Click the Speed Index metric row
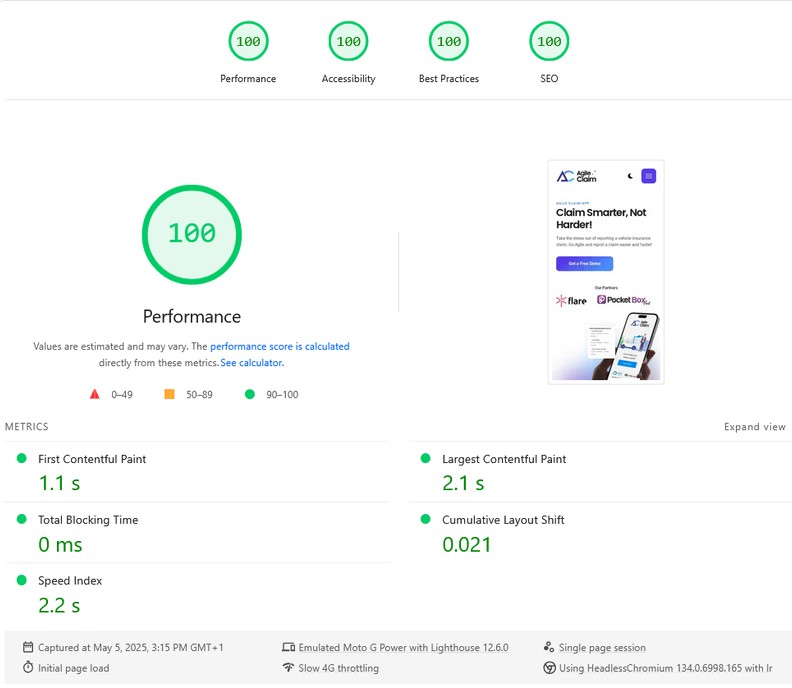792x688 pixels. click(197, 594)
